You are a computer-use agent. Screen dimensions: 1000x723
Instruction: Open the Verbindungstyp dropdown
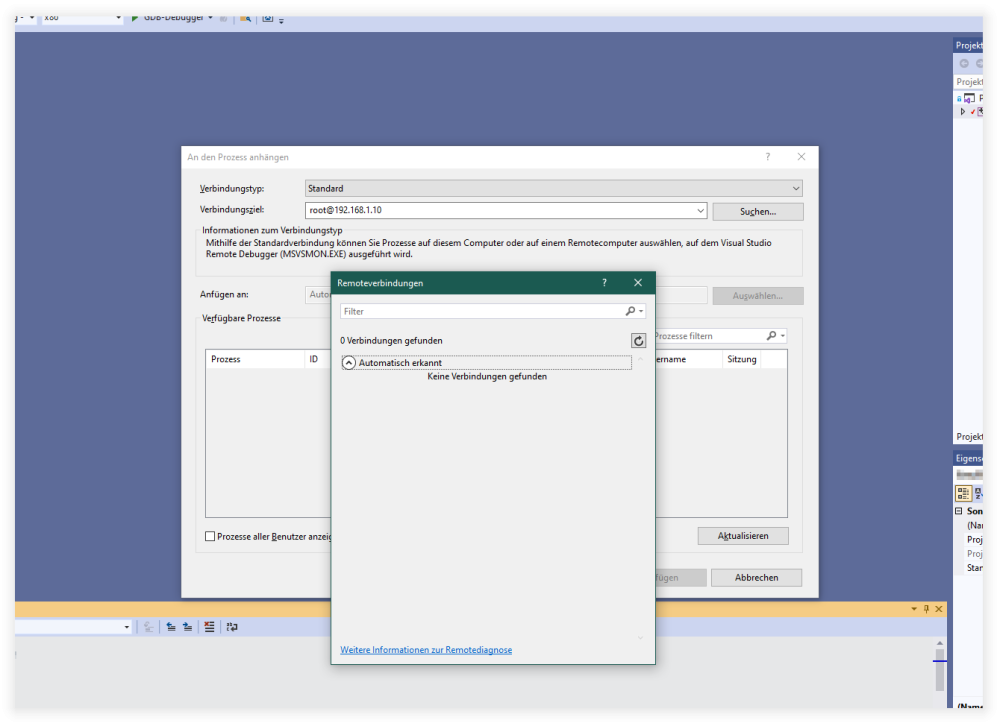(795, 188)
